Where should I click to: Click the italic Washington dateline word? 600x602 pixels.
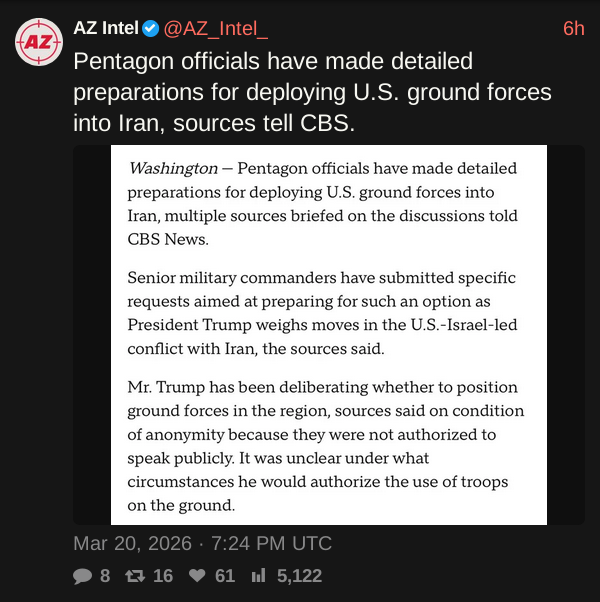pos(173,168)
